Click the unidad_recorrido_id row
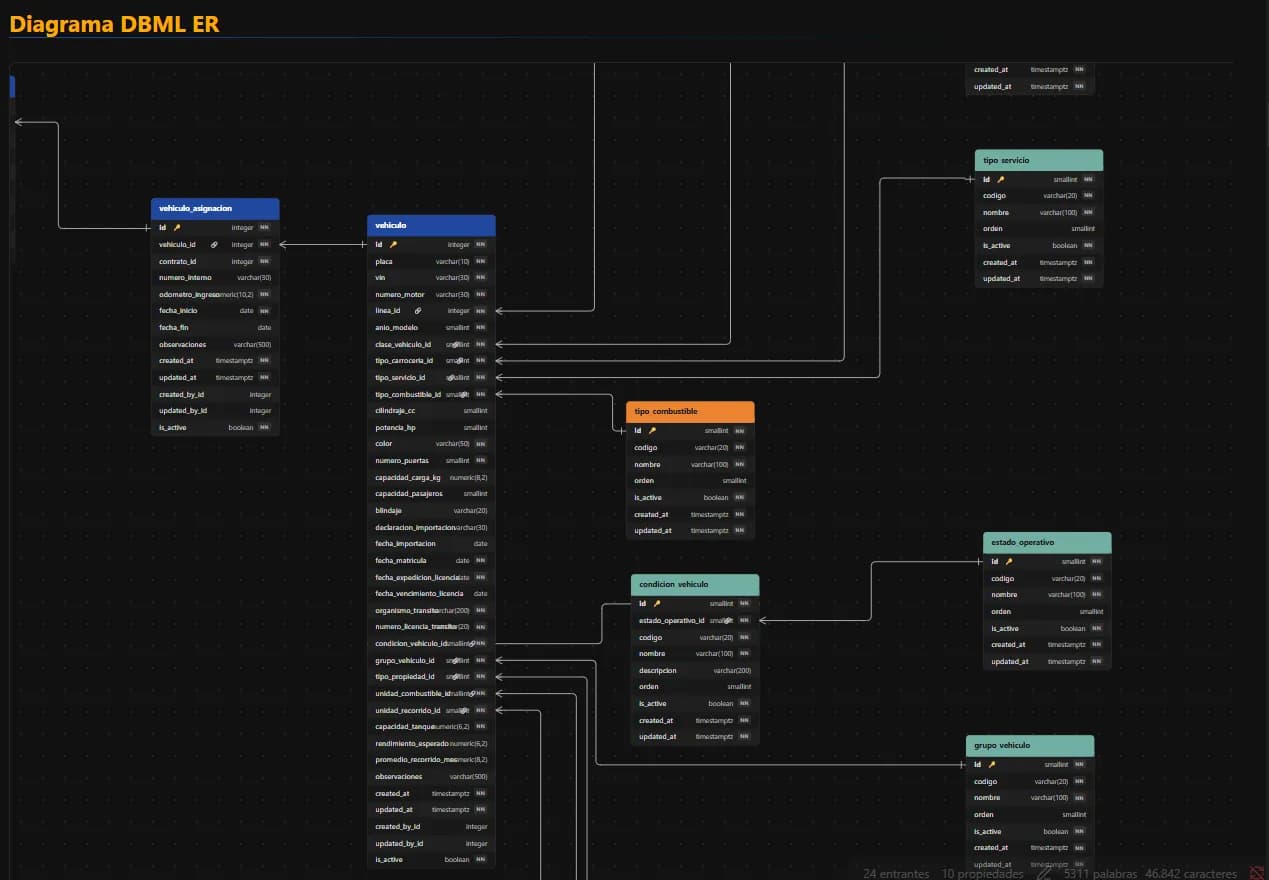This screenshot has width=1269, height=880. (x=431, y=710)
